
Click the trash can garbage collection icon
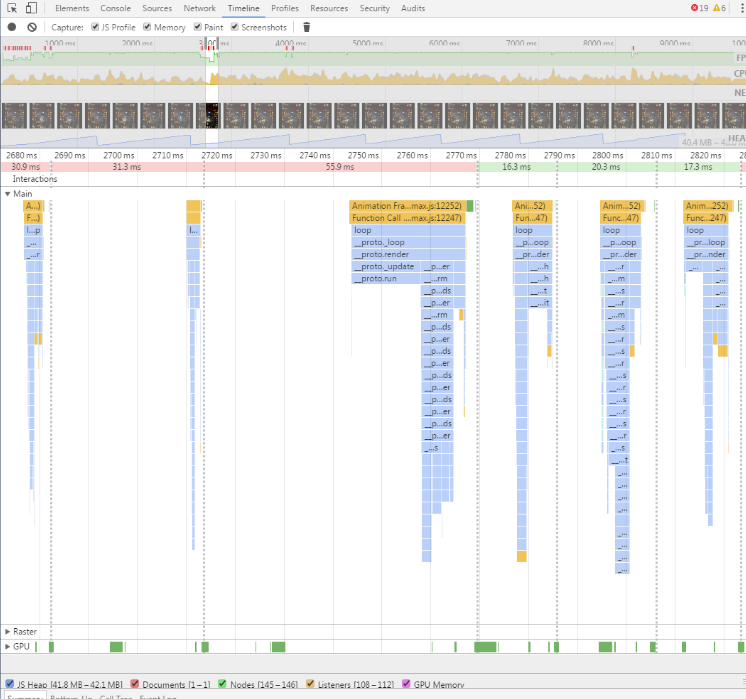click(306, 27)
